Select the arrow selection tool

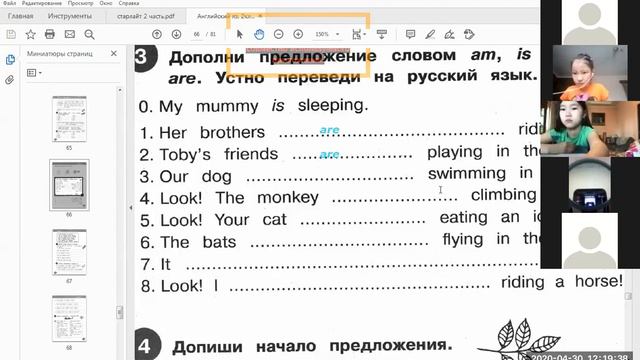(240, 34)
